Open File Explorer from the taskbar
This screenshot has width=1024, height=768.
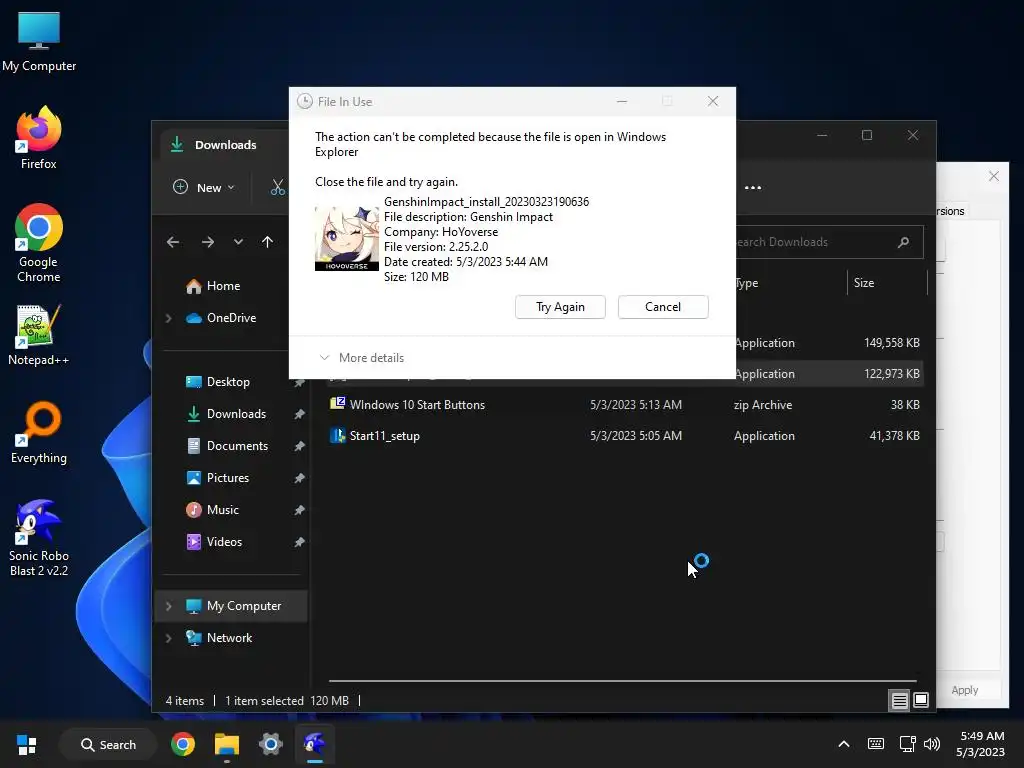coord(227,744)
